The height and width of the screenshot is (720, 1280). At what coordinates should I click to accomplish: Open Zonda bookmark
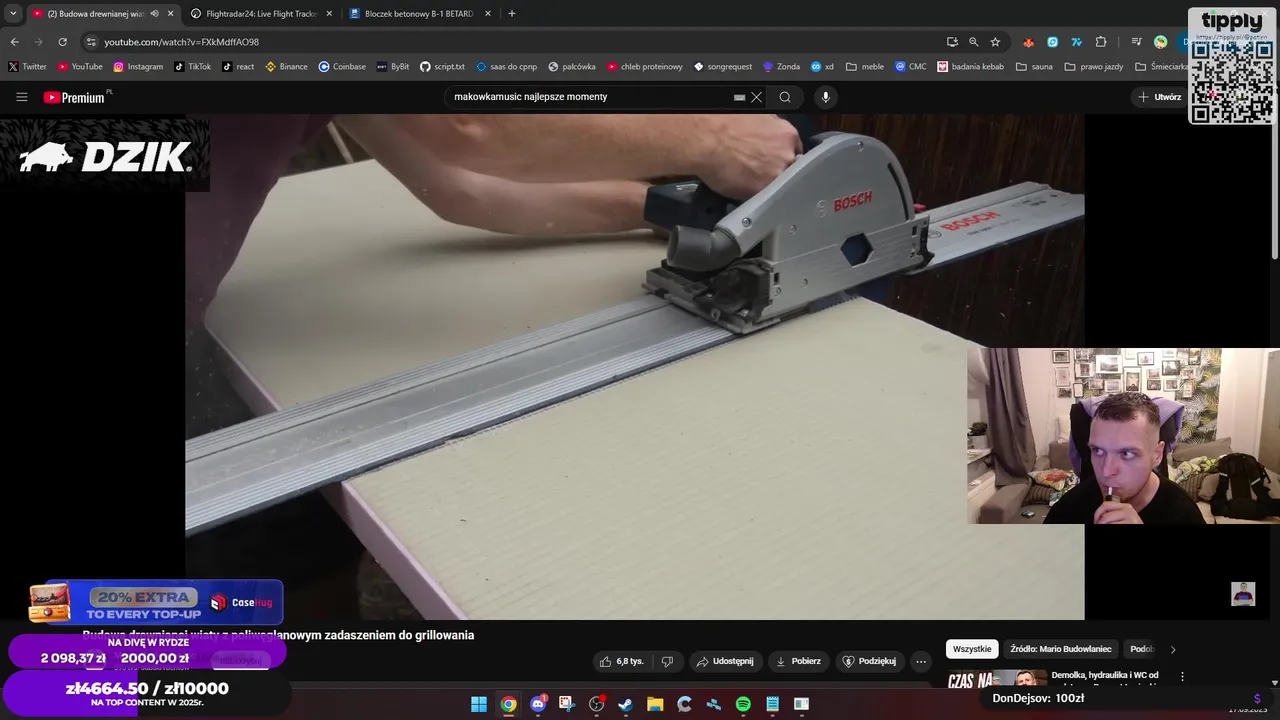781,67
